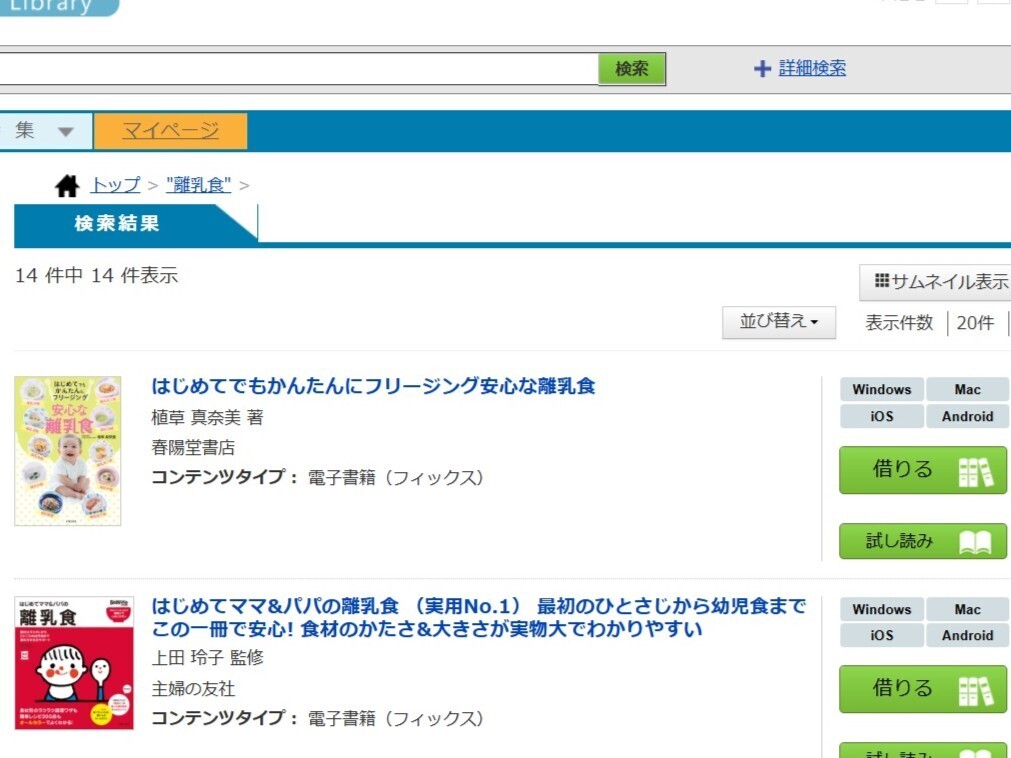Open the 並び替え sort dropdown
Image resolution: width=1011 pixels, height=758 pixels.
(779, 322)
